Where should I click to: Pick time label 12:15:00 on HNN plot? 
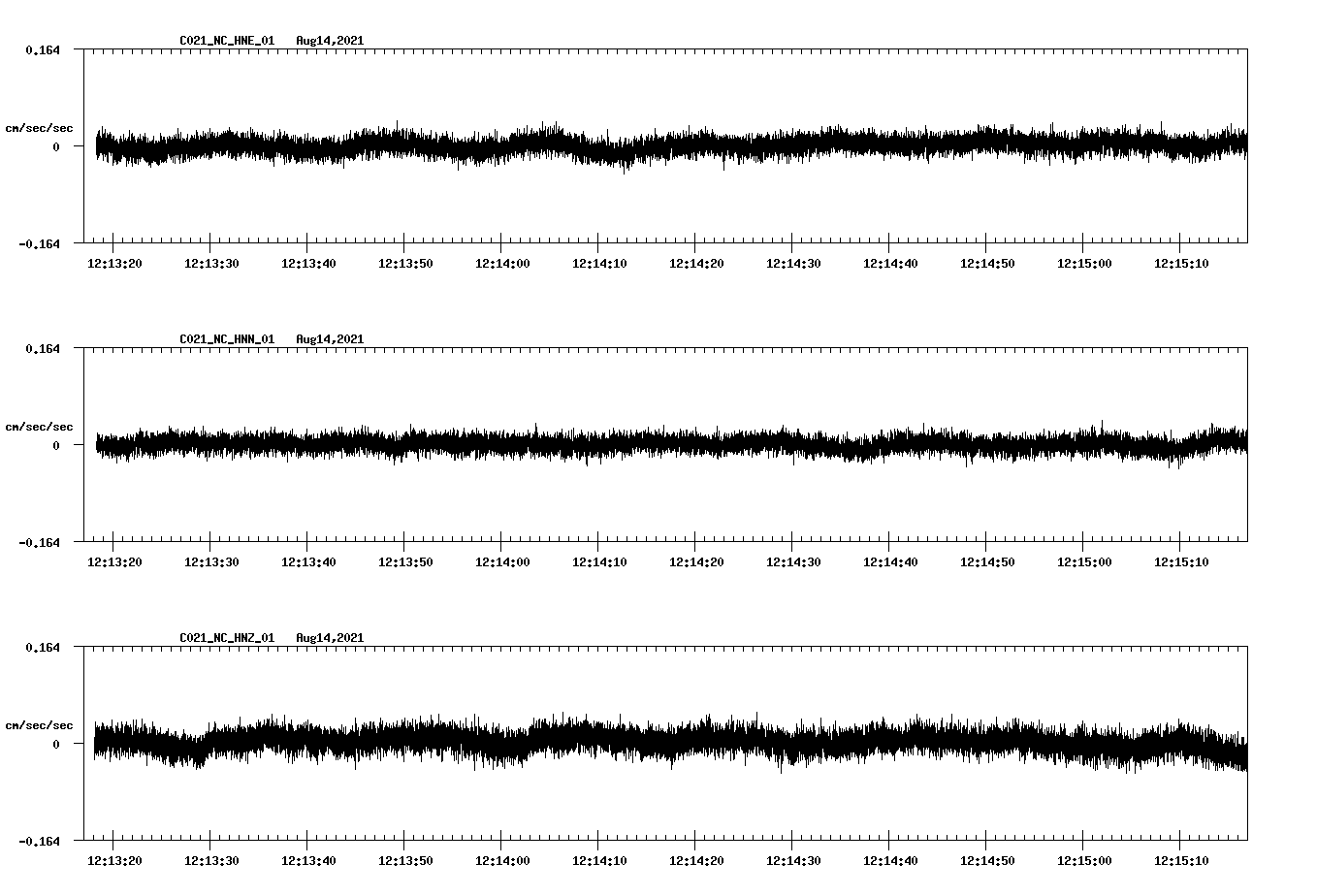pyautogui.click(x=1084, y=561)
